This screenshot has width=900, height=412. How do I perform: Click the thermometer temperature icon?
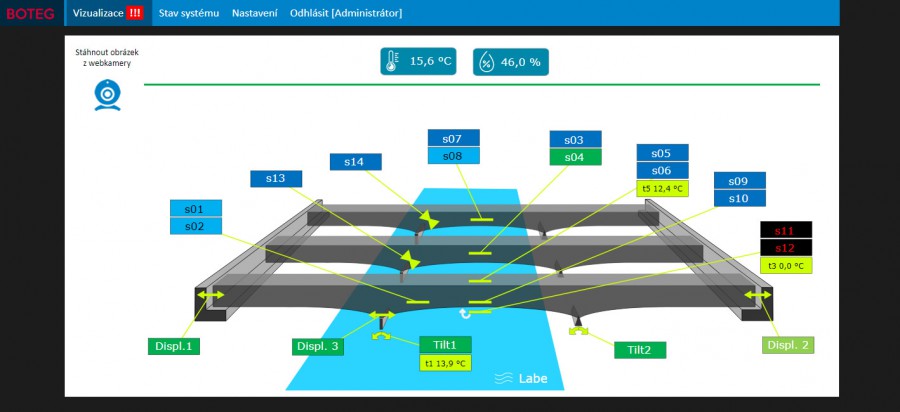(x=393, y=62)
